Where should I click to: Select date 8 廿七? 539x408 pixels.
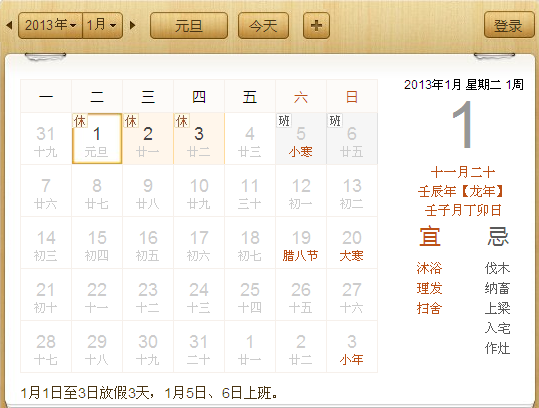click(x=97, y=191)
